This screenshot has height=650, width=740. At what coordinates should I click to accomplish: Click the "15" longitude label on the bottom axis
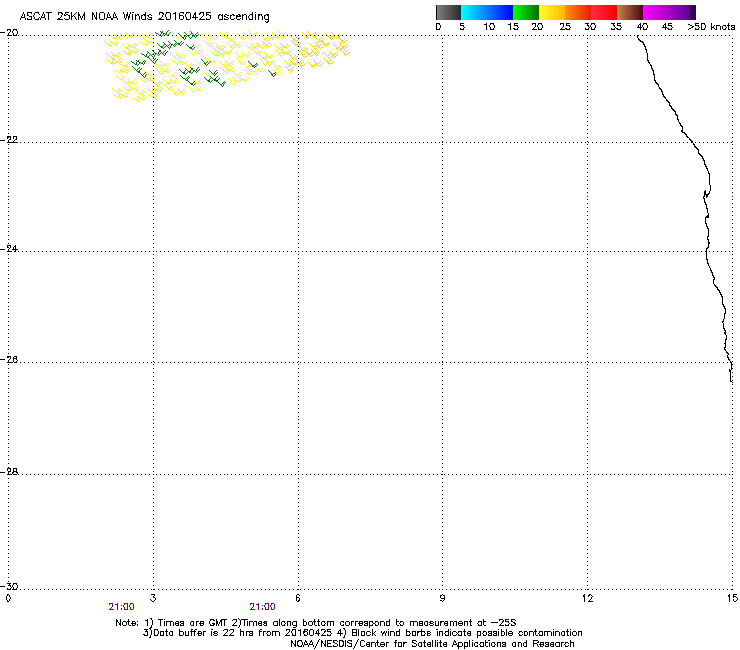tap(732, 598)
